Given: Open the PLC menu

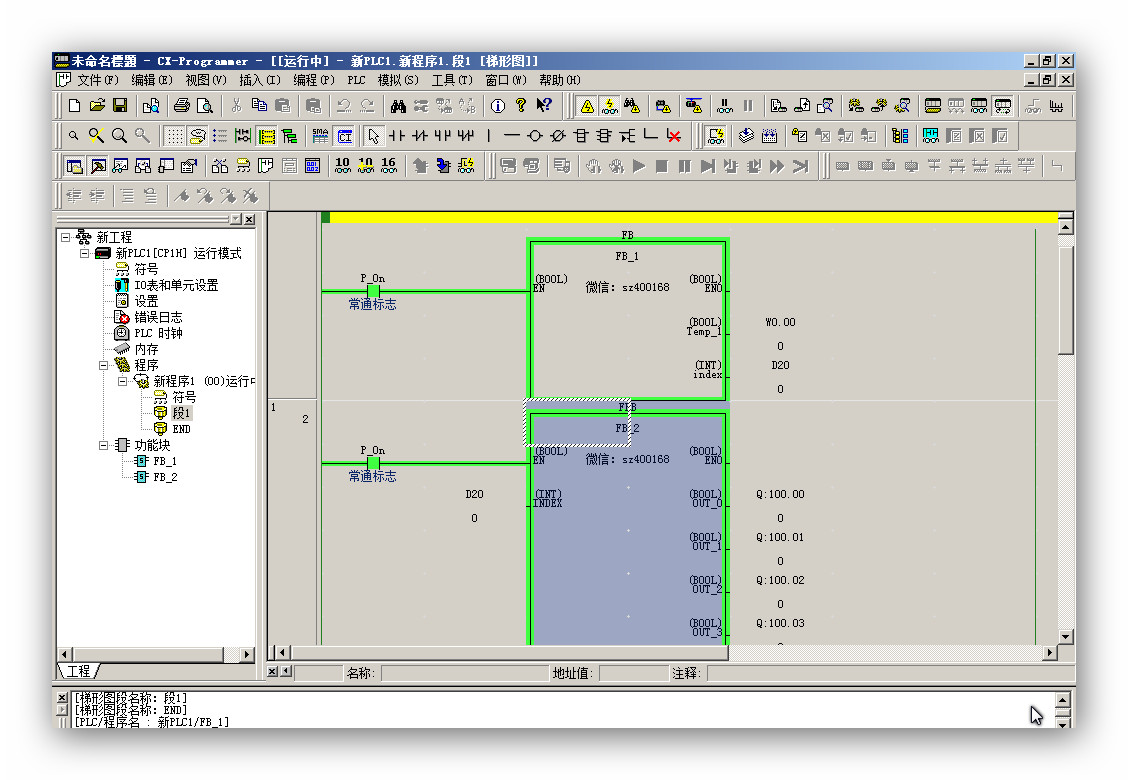Looking at the screenshot, I should click(x=356, y=80).
